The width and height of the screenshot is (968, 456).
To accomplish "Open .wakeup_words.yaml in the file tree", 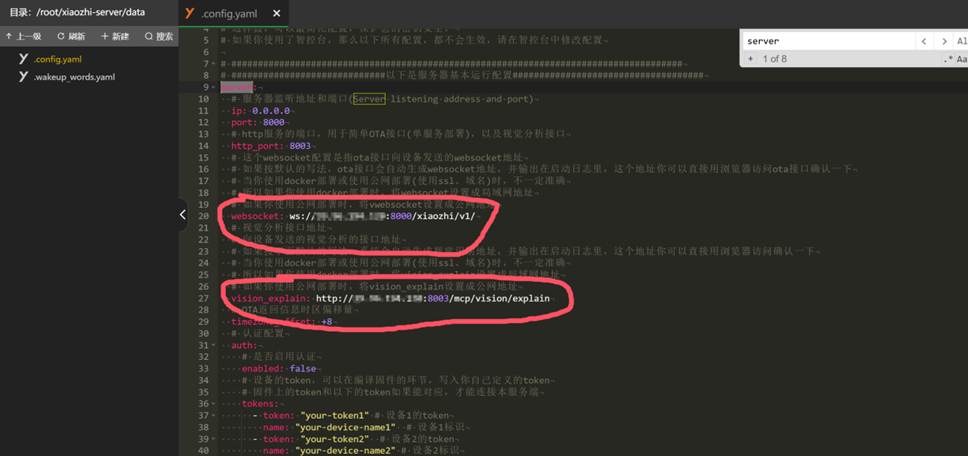I will (73, 76).
